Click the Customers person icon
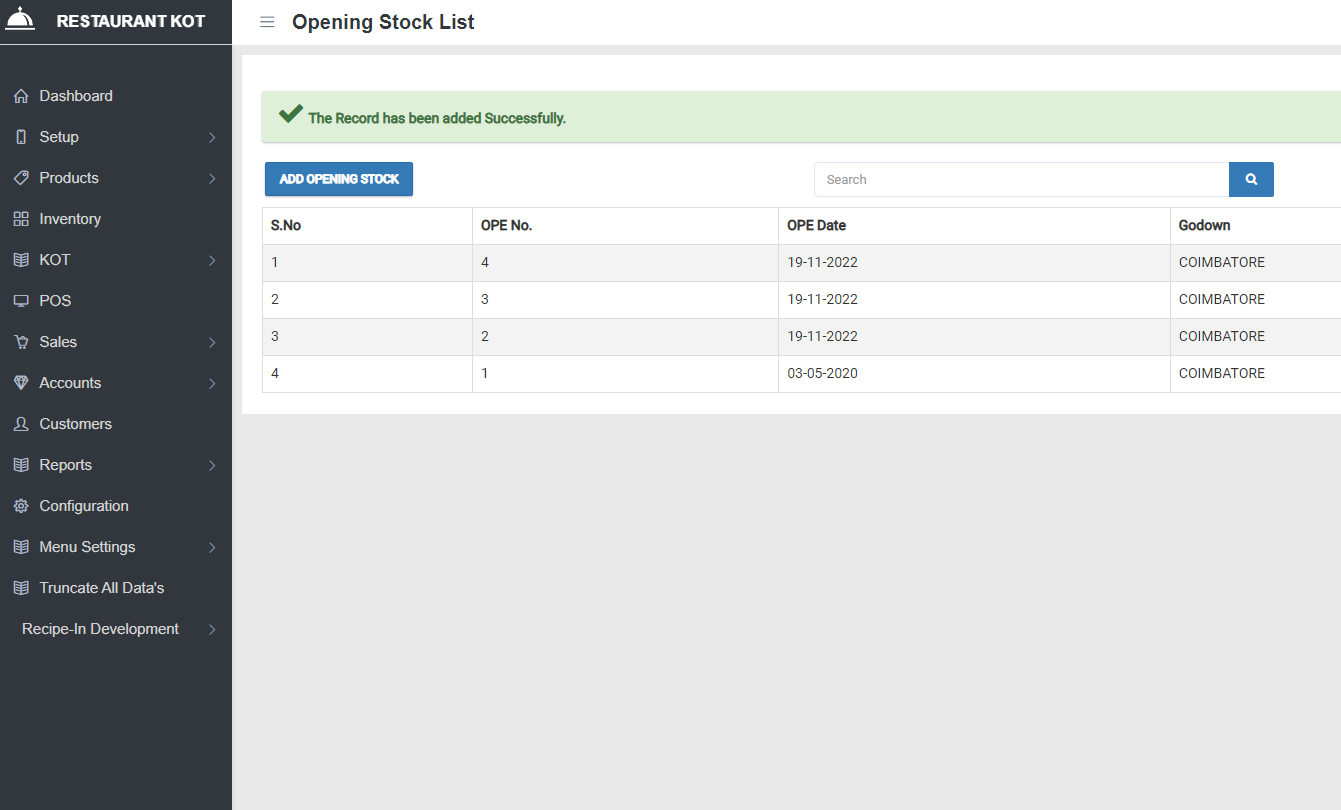This screenshot has height=810, width=1341. pyautogui.click(x=21, y=424)
